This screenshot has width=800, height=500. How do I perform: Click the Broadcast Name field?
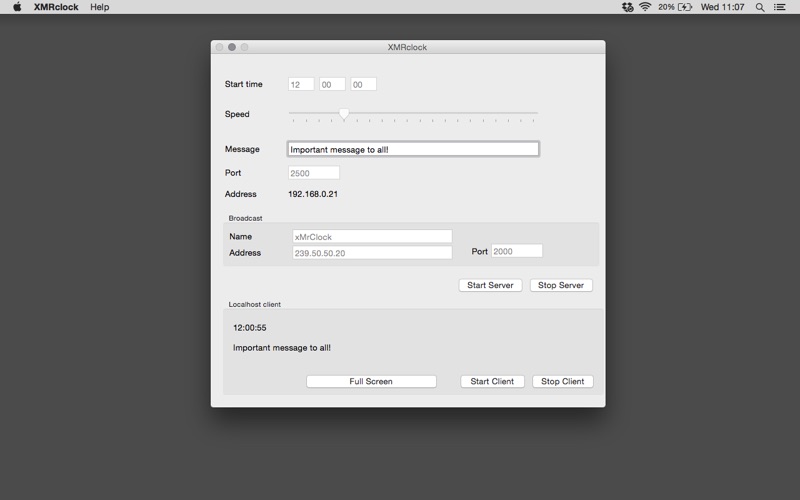(372, 236)
